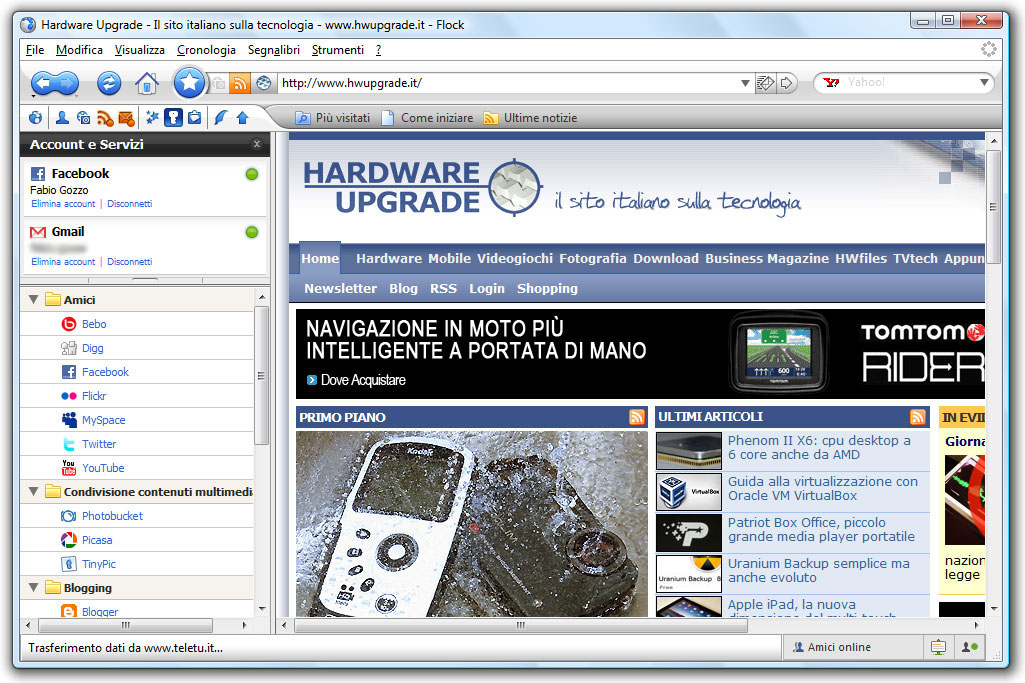Collapse the Blogging folder
Image resolution: width=1025 pixels, height=683 pixels.
(34, 588)
